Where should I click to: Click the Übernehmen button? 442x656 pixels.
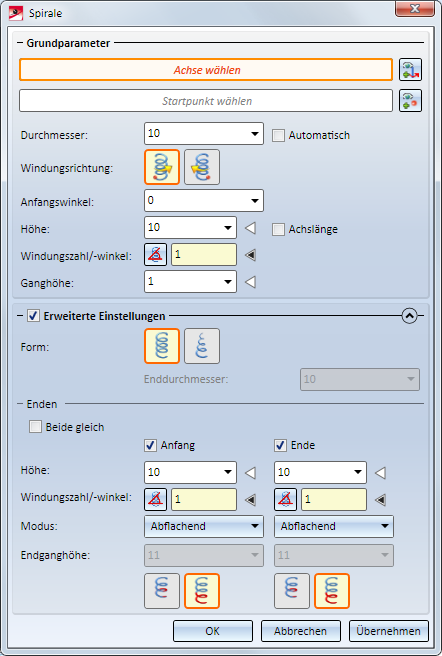tap(388, 631)
